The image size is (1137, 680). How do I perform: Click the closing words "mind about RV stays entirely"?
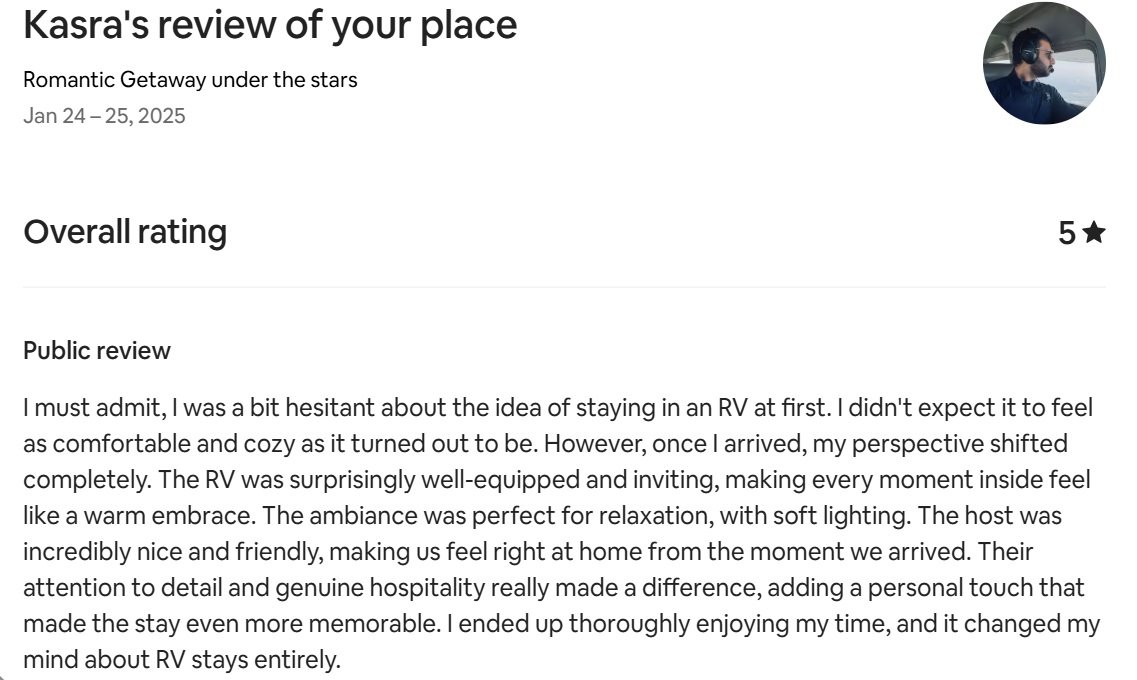coord(181,660)
